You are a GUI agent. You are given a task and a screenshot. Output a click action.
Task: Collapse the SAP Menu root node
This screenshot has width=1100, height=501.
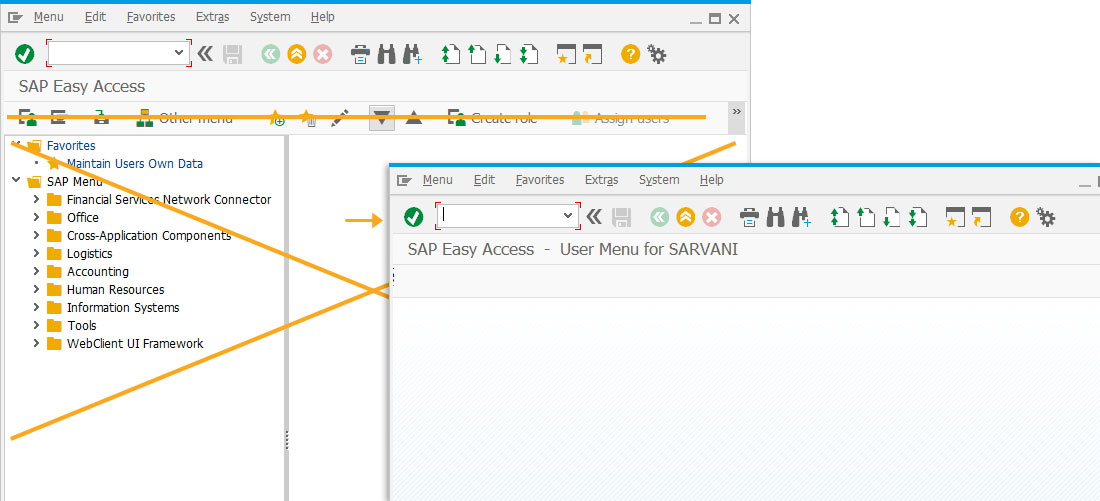[x=16, y=181]
